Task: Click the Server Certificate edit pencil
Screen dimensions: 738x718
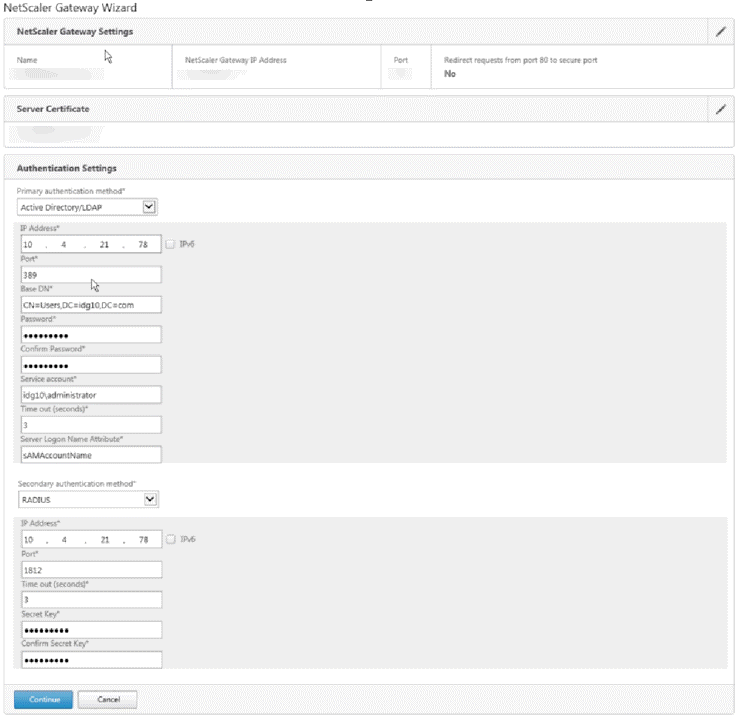Action: (720, 109)
